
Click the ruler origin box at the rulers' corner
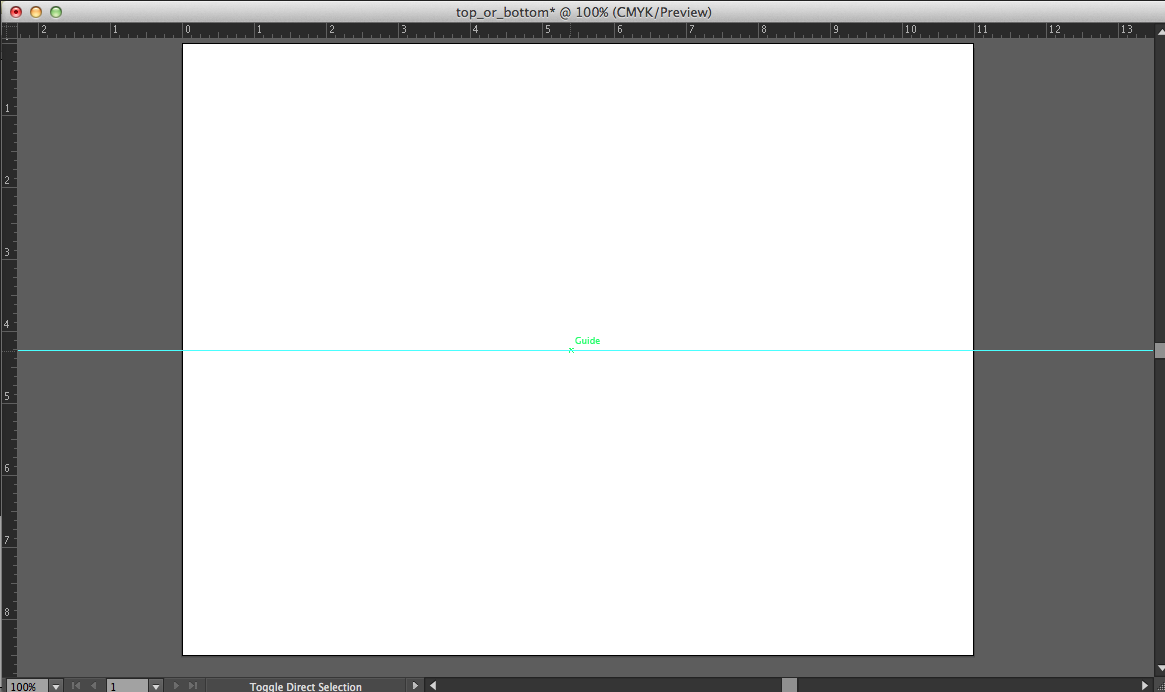[9, 30]
